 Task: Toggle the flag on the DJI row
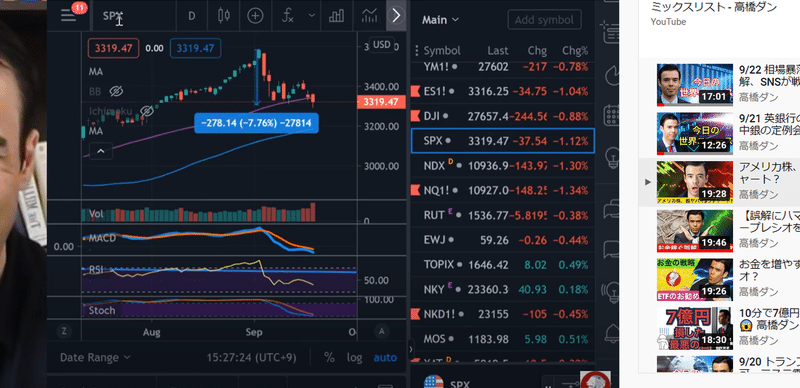(x=415, y=116)
